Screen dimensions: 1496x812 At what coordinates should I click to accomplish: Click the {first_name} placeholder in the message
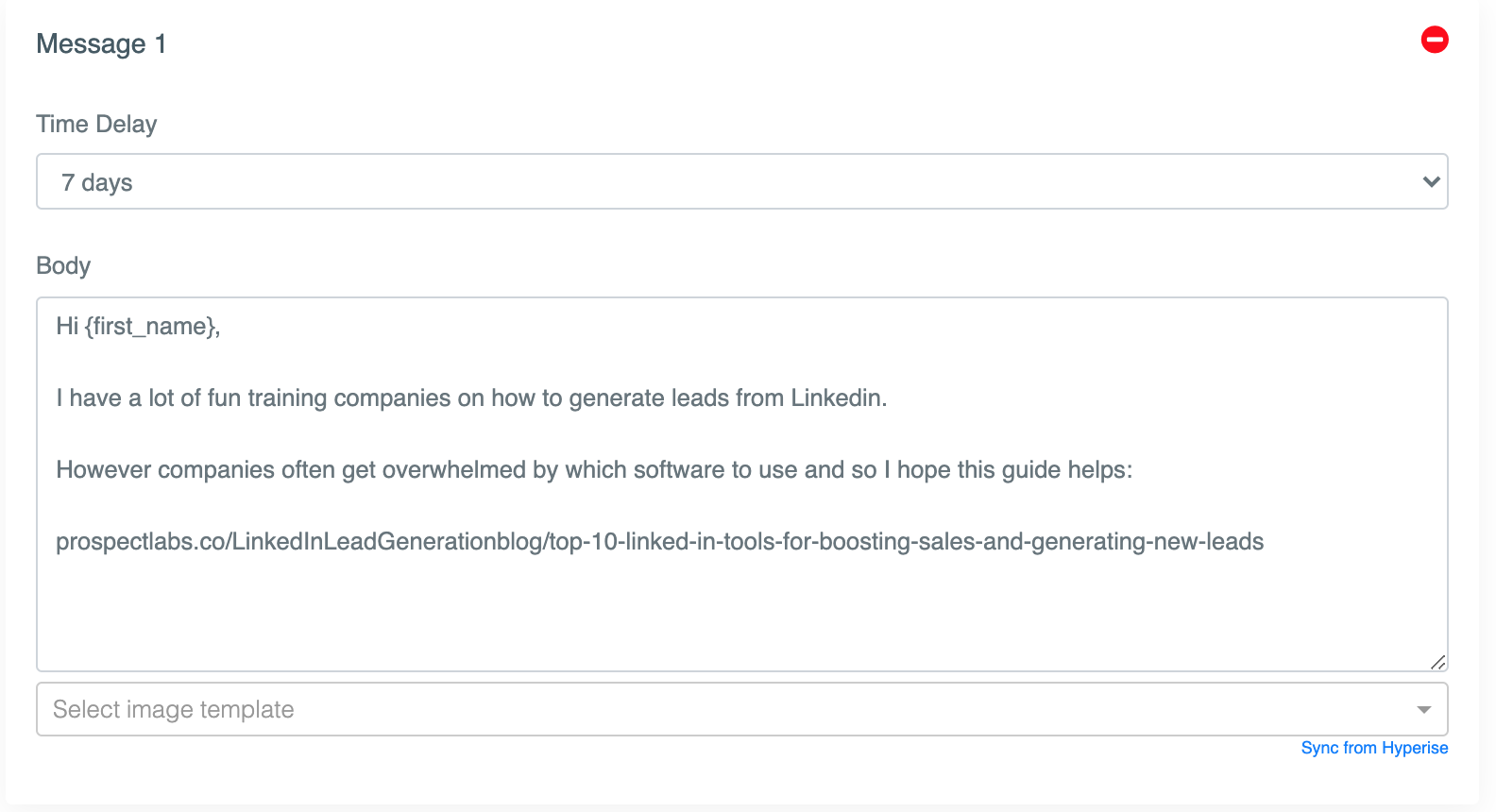[152, 327]
